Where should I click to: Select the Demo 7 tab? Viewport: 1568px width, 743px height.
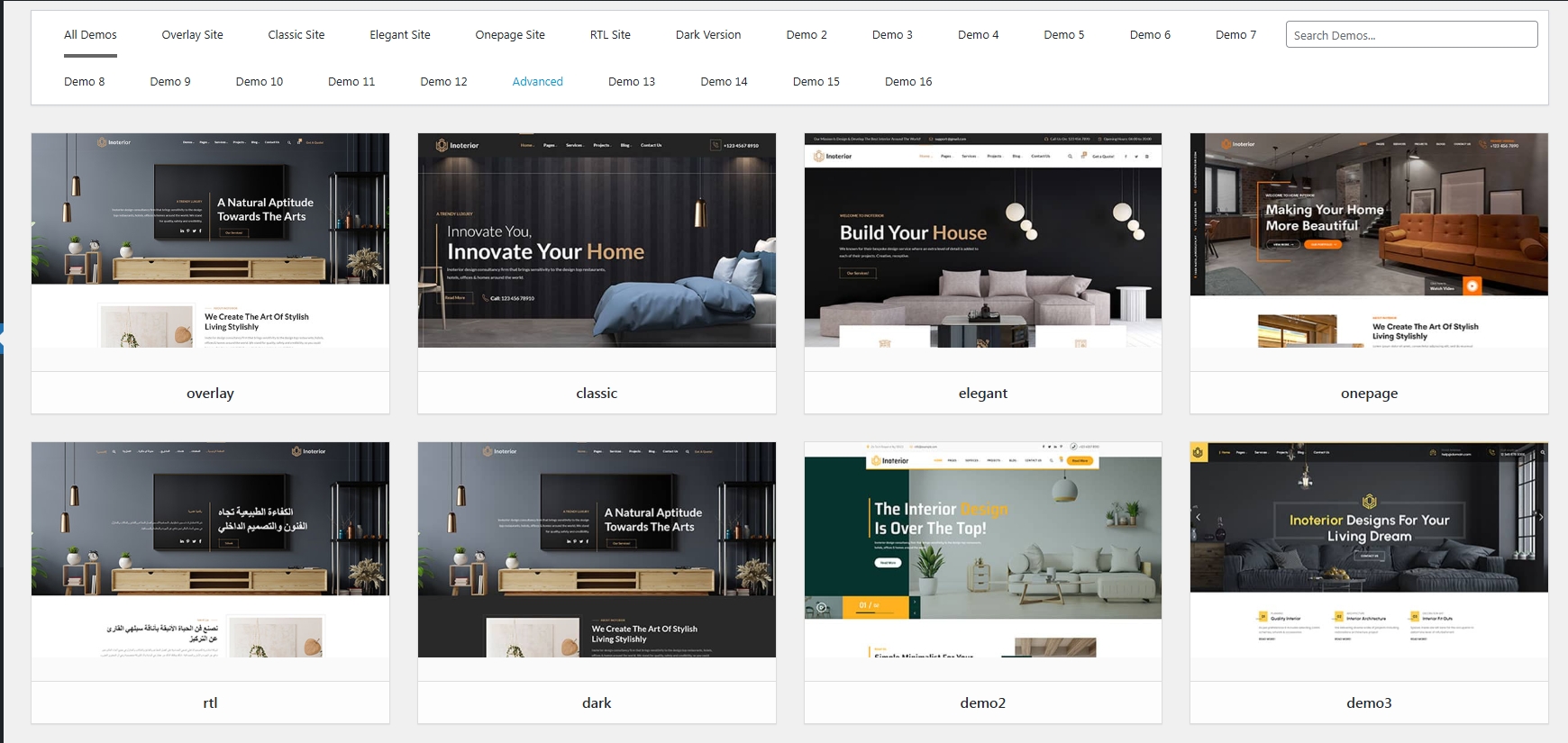(1235, 35)
